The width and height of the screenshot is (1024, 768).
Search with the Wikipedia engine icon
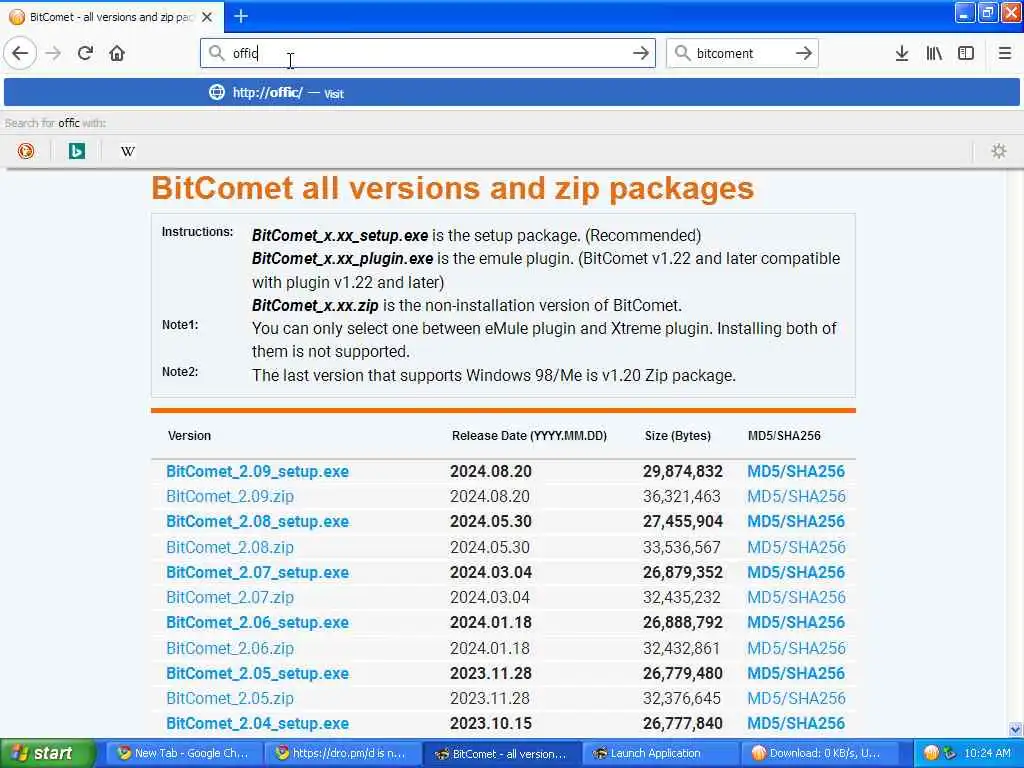click(x=128, y=151)
